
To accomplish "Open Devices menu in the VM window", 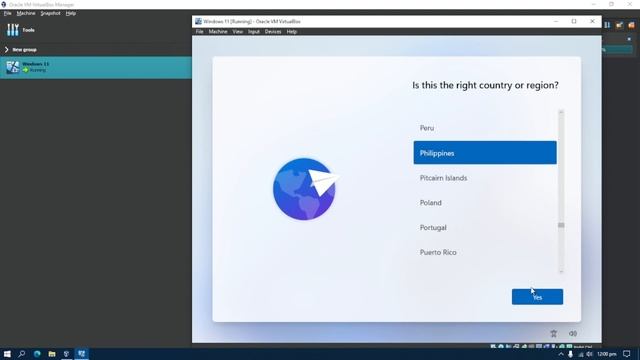I will tap(273, 31).
